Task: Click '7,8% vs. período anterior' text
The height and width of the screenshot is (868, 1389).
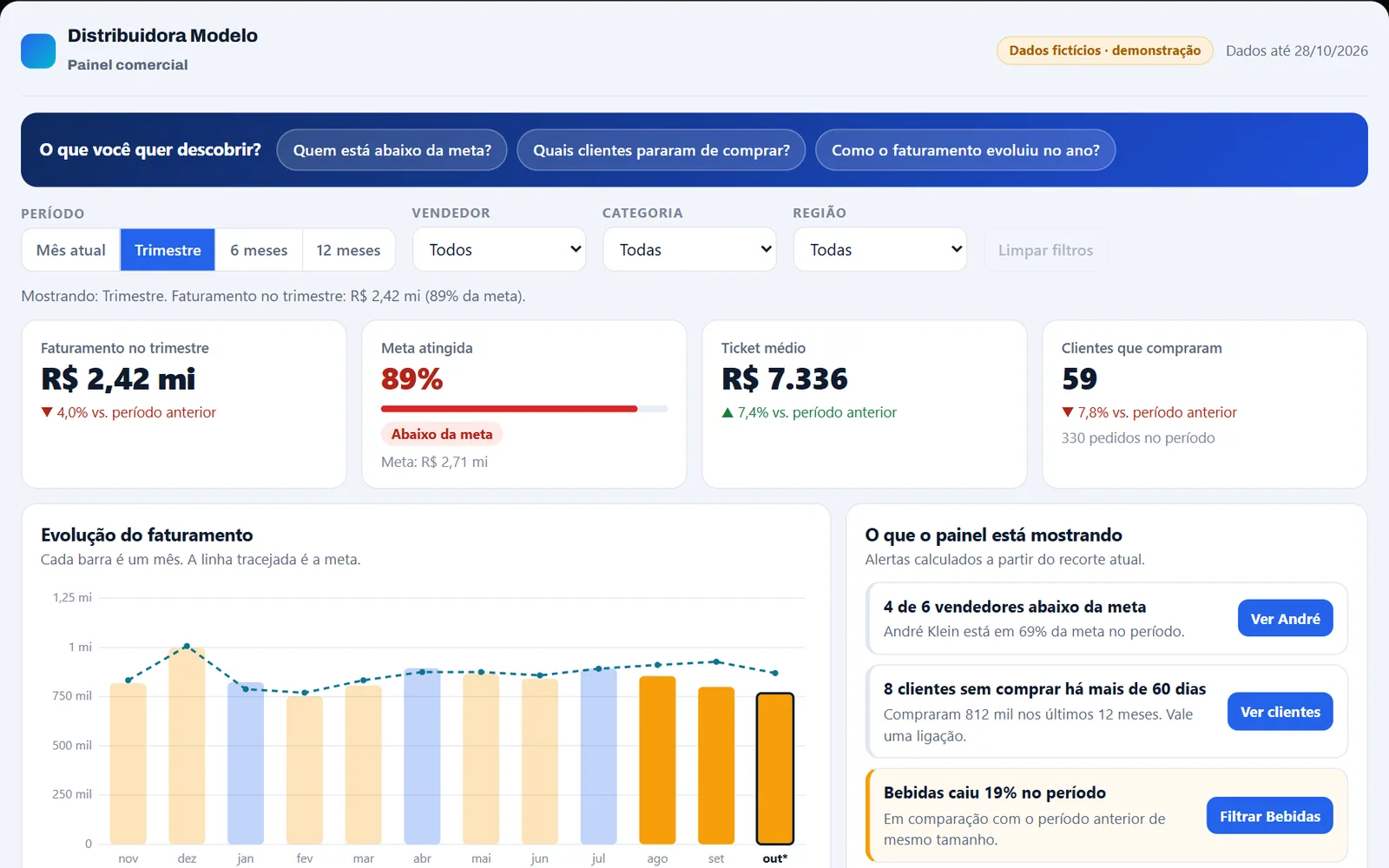Action: click(1149, 412)
